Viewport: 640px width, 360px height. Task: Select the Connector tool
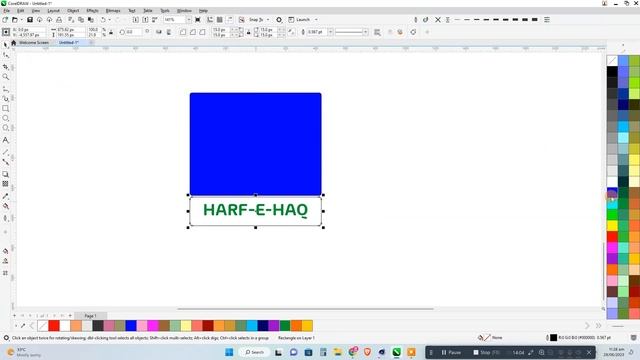6,162
